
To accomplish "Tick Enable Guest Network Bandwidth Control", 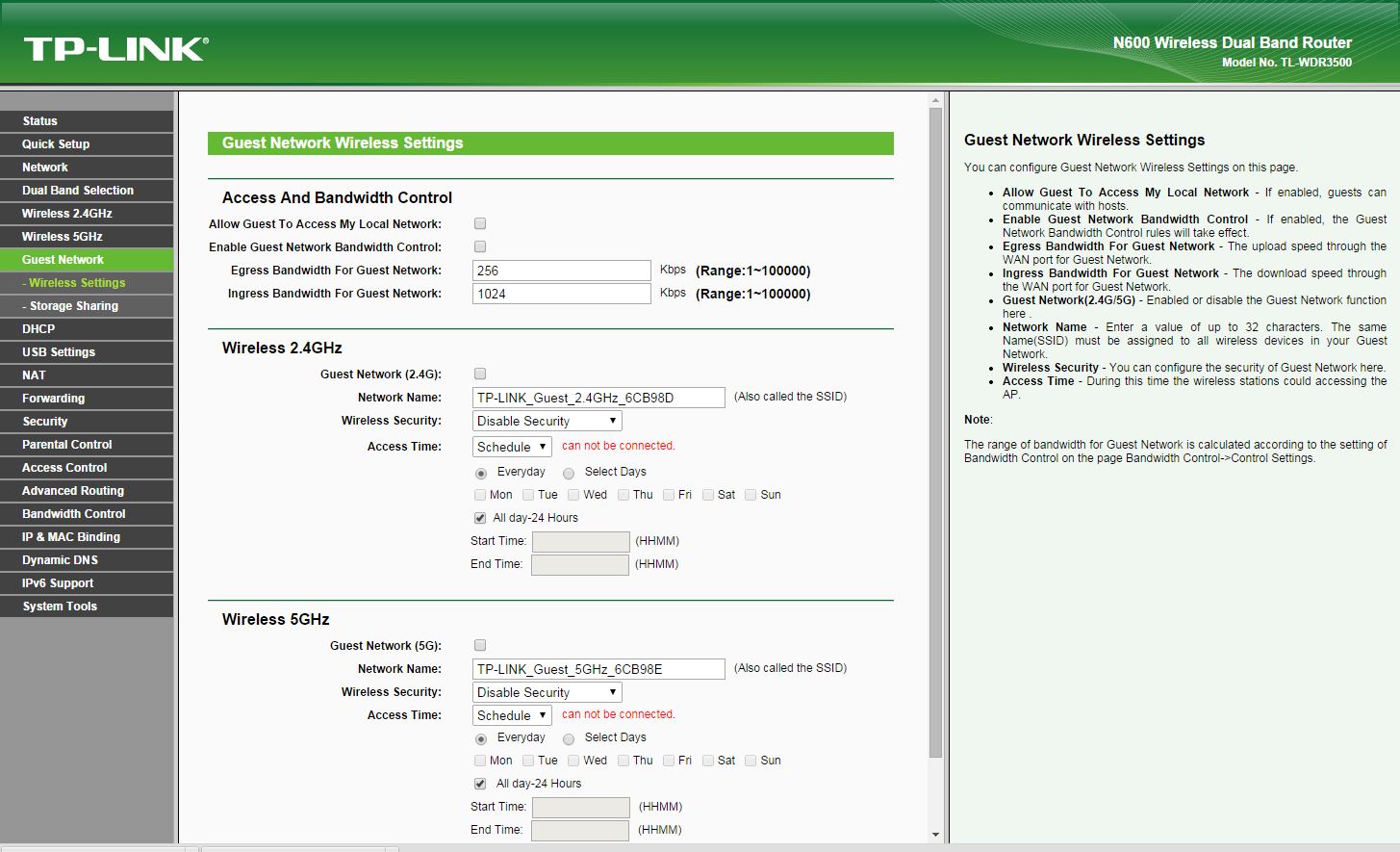I will 480,246.
